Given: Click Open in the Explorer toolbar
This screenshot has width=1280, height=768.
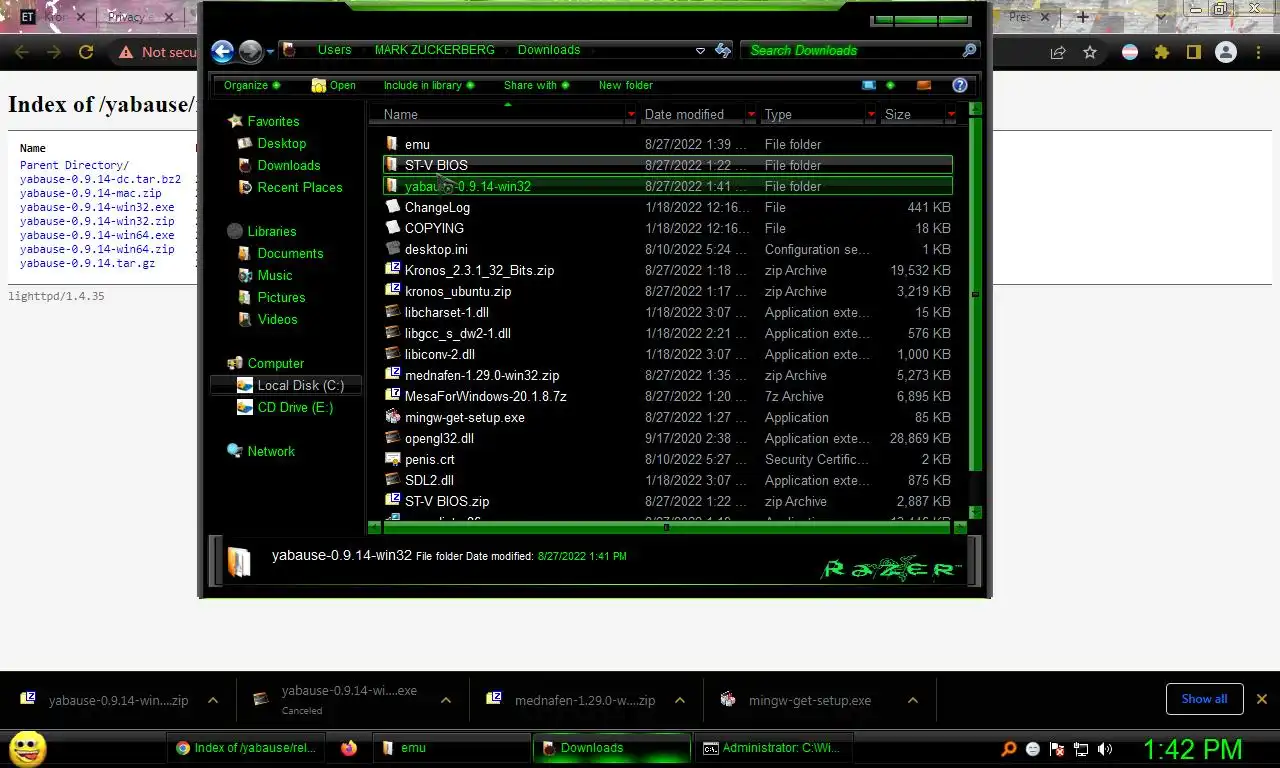Looking at the screenshot, I should 334,85.
